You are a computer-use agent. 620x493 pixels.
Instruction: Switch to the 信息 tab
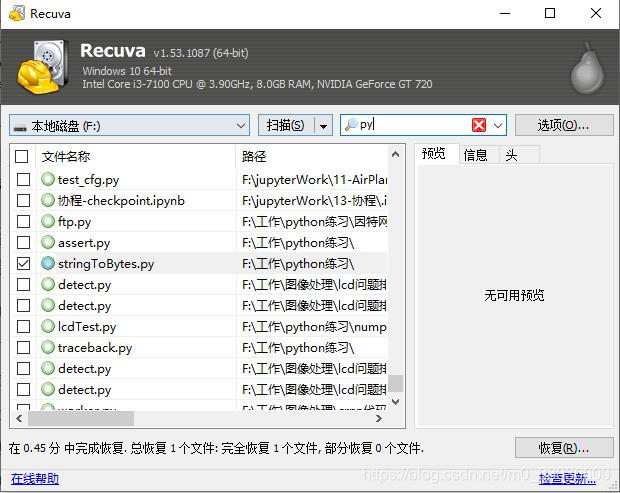point(476,155)
